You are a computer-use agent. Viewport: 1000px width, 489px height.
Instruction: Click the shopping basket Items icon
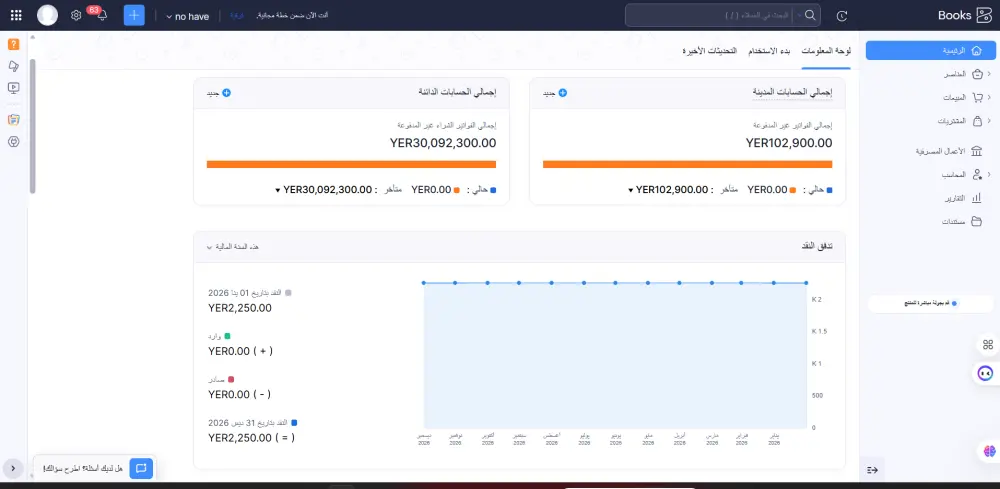977,75
